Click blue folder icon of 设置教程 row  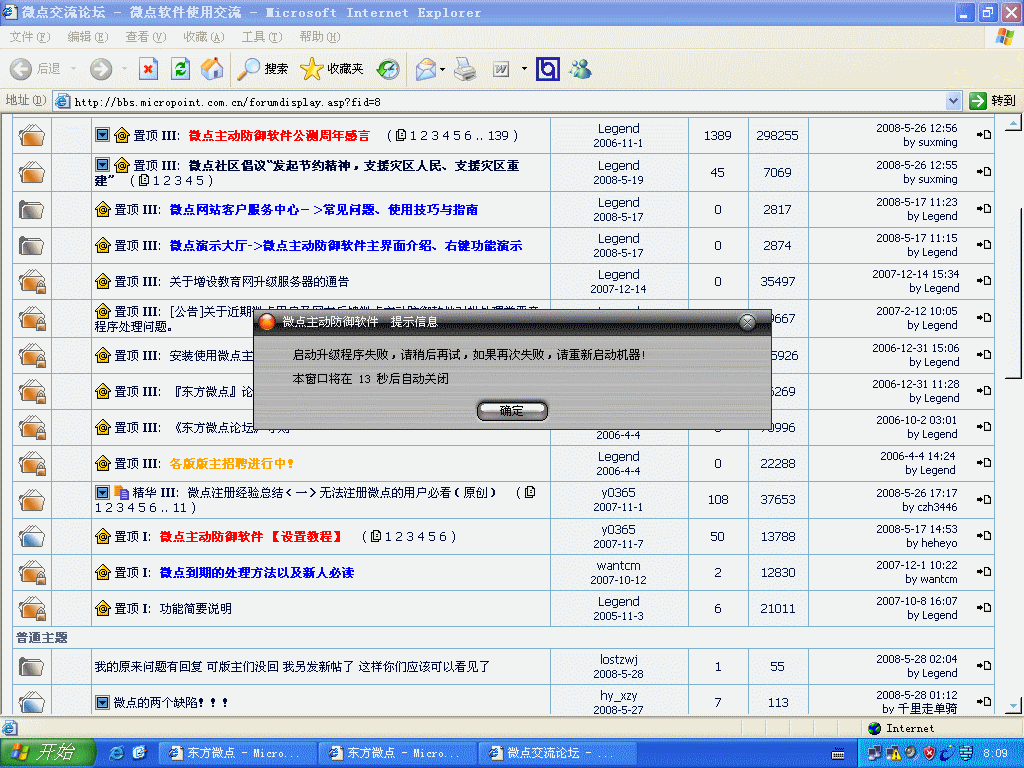31,537
